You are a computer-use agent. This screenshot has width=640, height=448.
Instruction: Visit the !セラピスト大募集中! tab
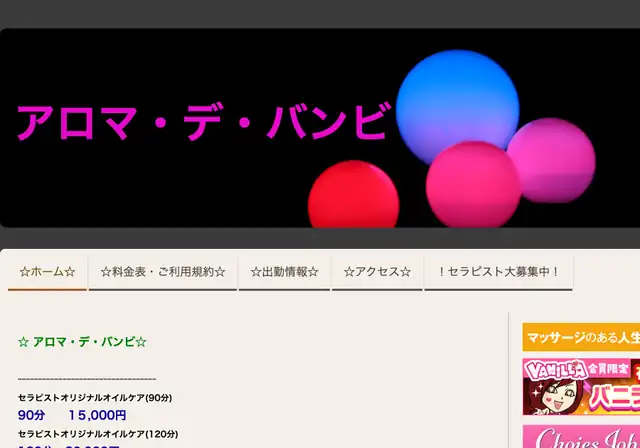point(498,272)
